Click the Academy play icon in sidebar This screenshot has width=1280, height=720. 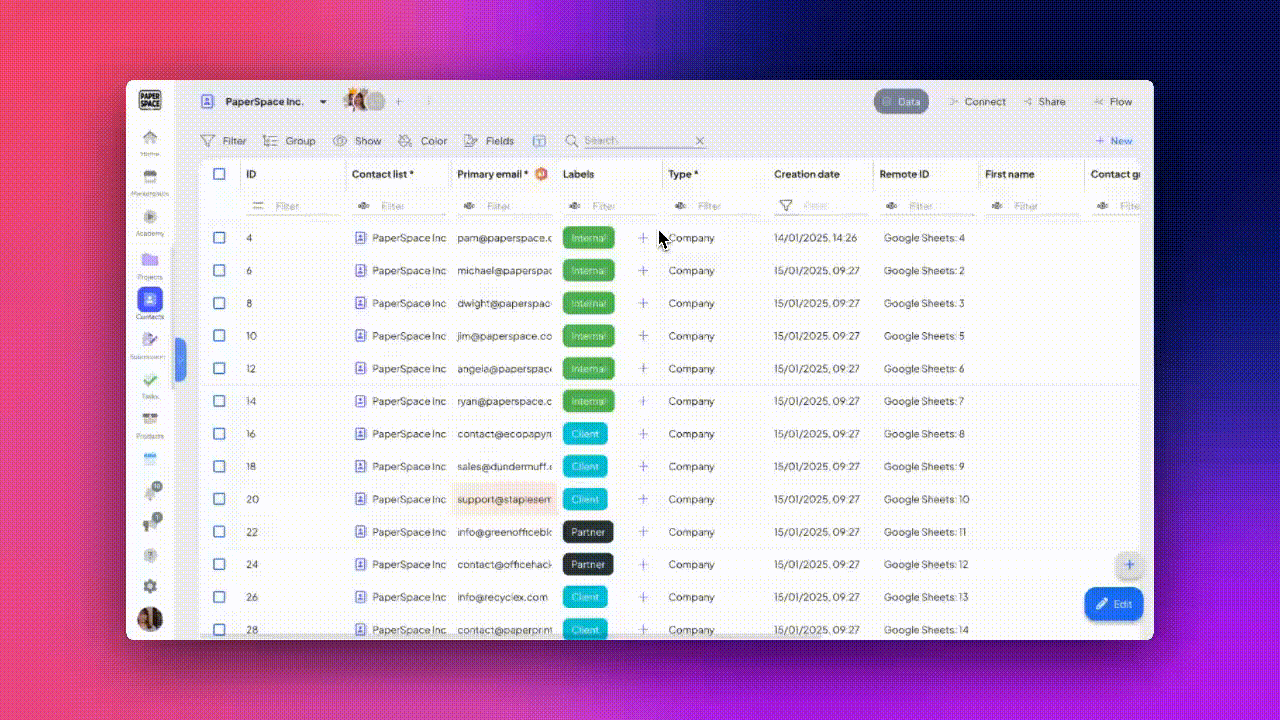150,217
